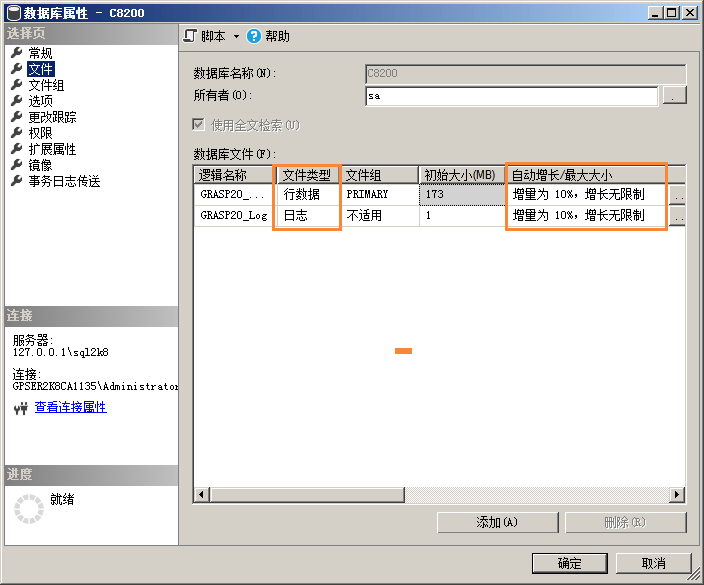Click the 行数据 file type cell
Viewport: 704px width, 585px height.
pos(308,195)
